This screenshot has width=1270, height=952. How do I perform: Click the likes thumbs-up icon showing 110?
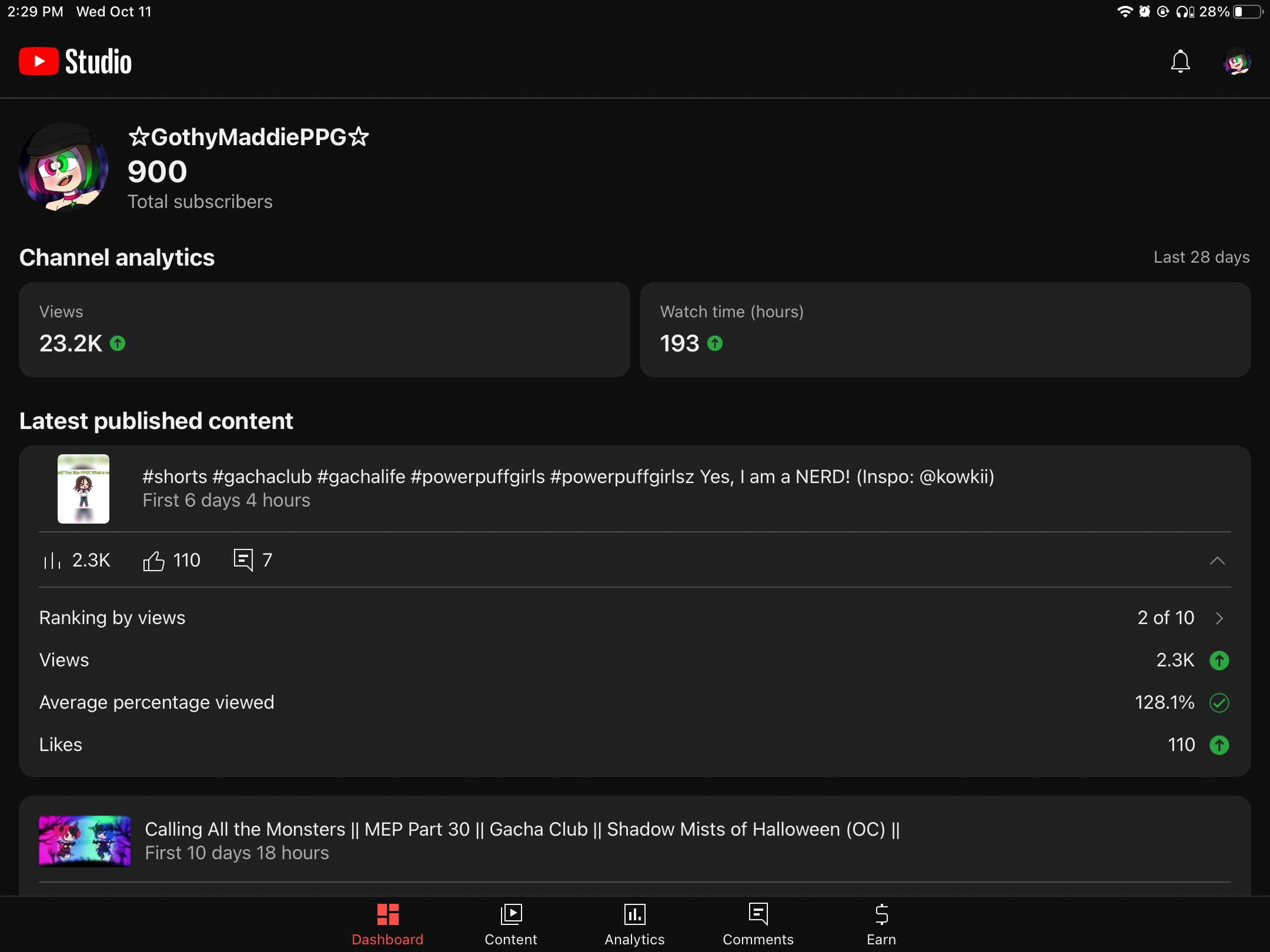click(154, 560)
